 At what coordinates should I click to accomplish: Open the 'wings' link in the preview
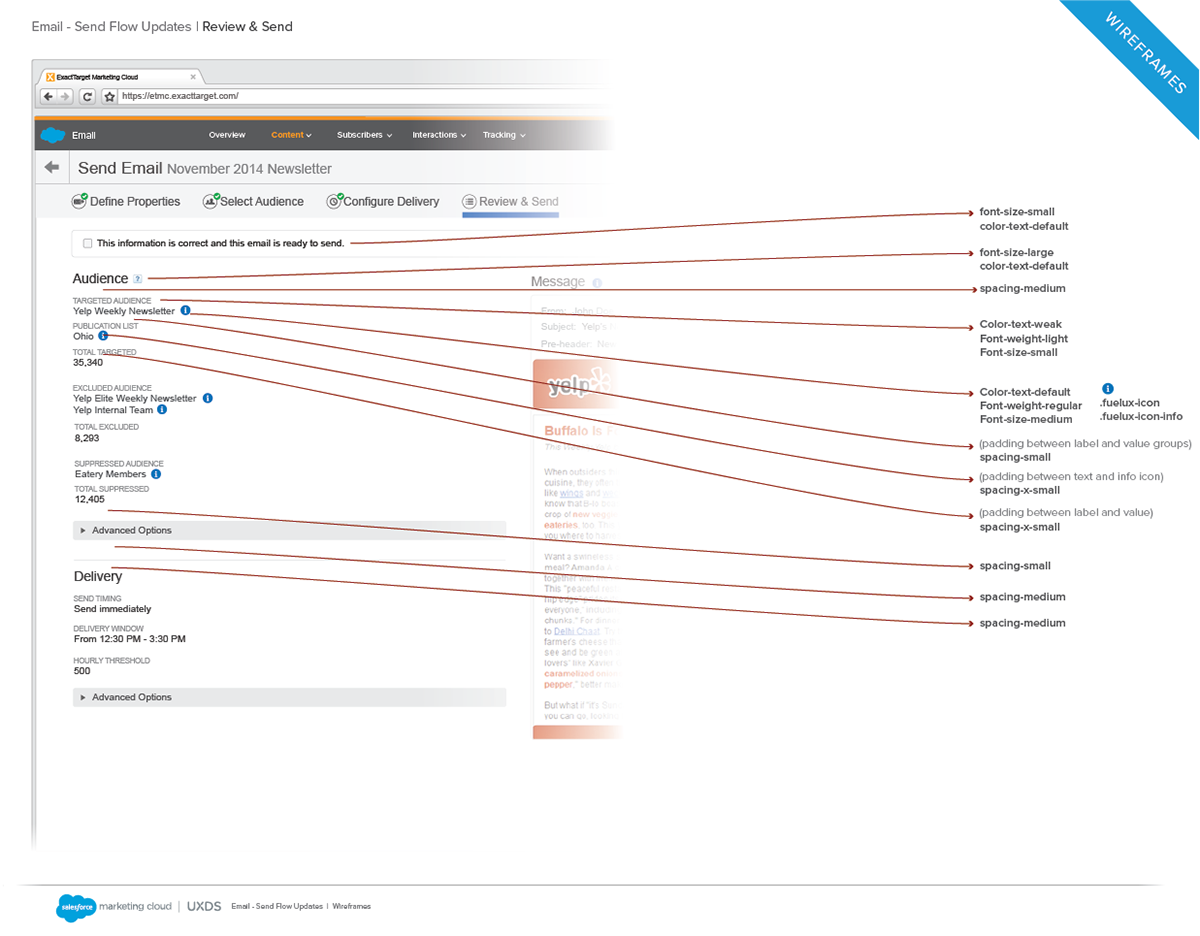point(571,493)
